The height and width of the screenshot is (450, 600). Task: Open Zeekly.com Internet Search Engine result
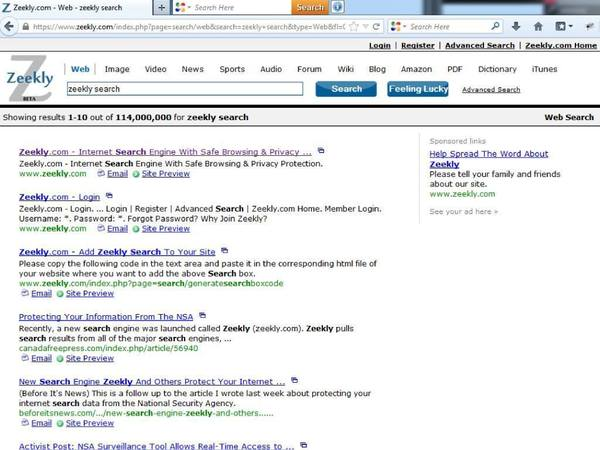(165, 152)
